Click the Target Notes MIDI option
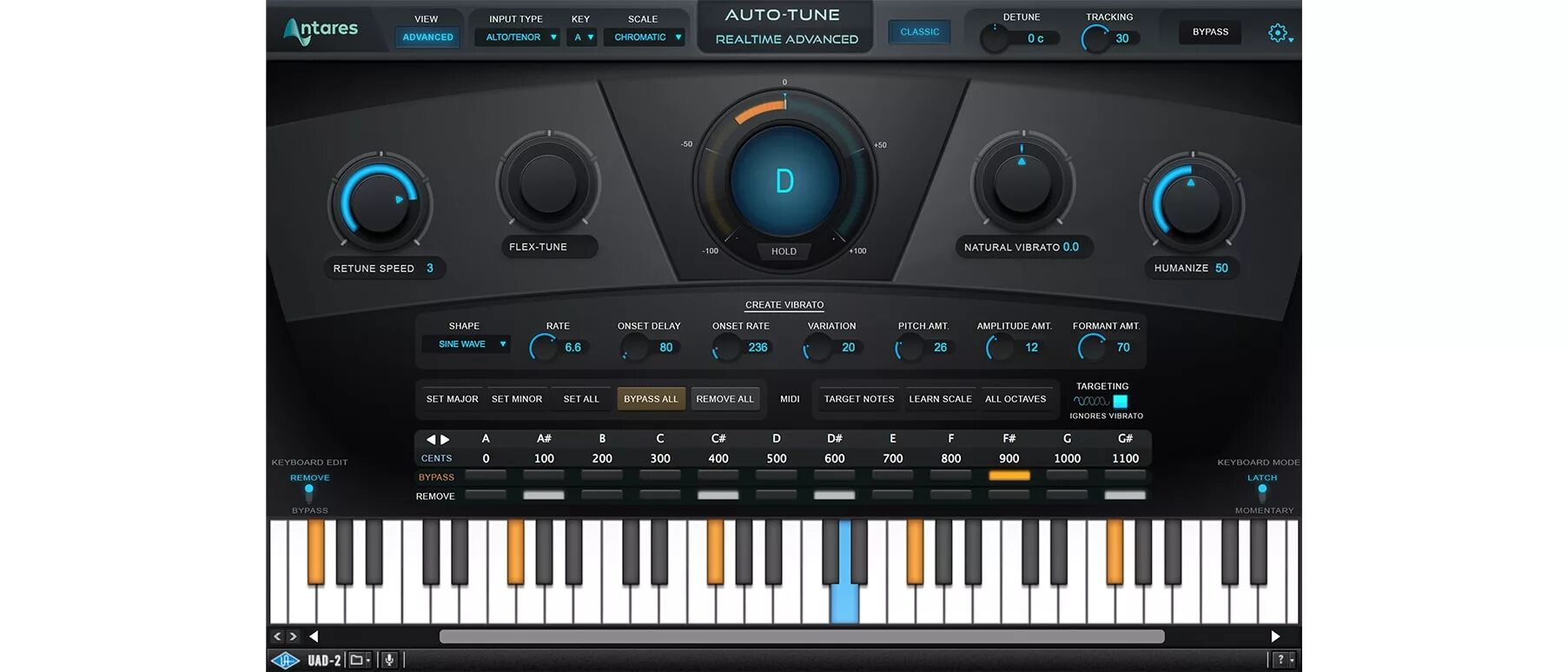The height and width of the screenshot is (672, 1568). point(859,399)
